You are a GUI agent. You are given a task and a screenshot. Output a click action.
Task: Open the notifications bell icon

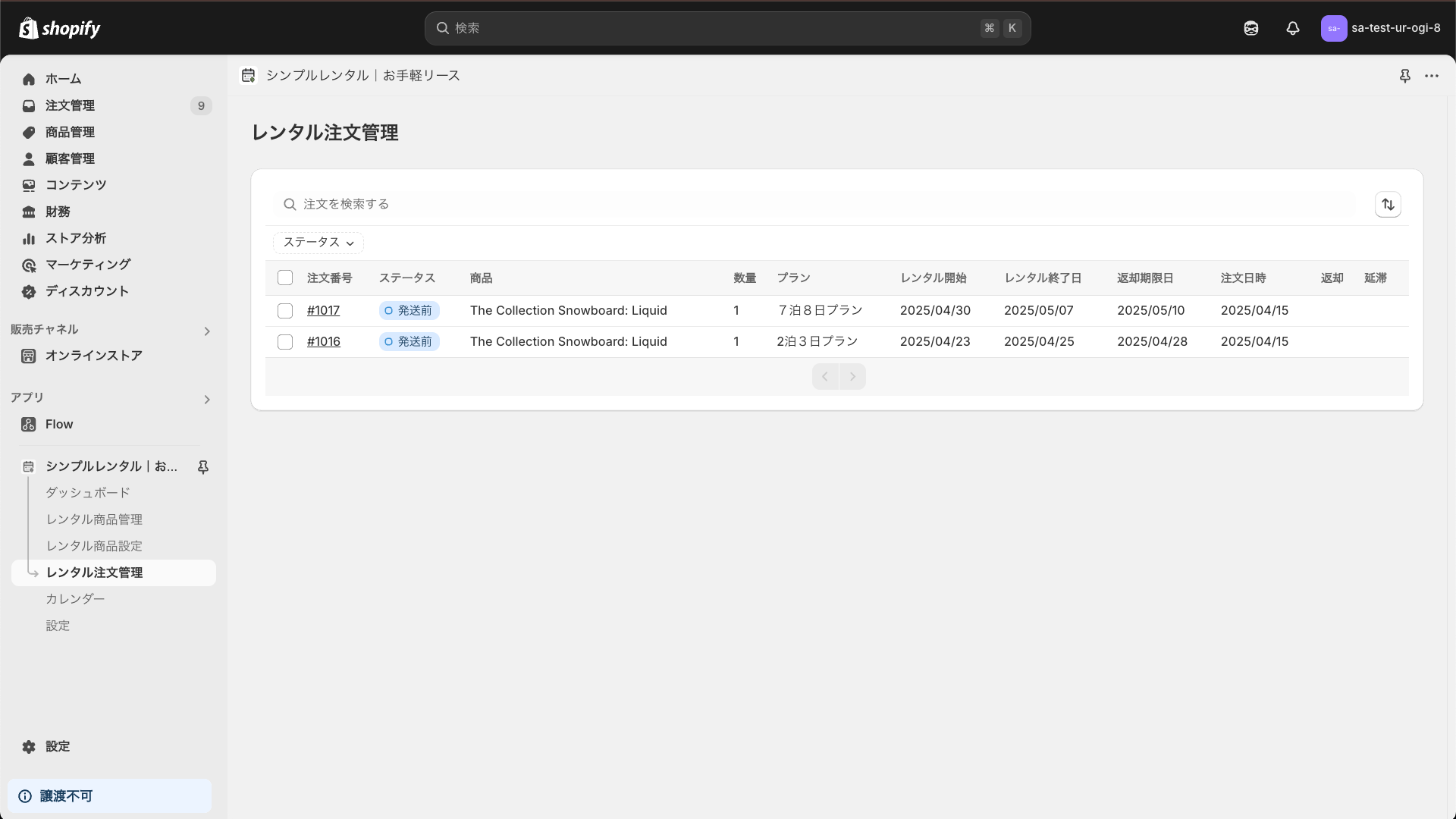click(x=1293, y=28)
